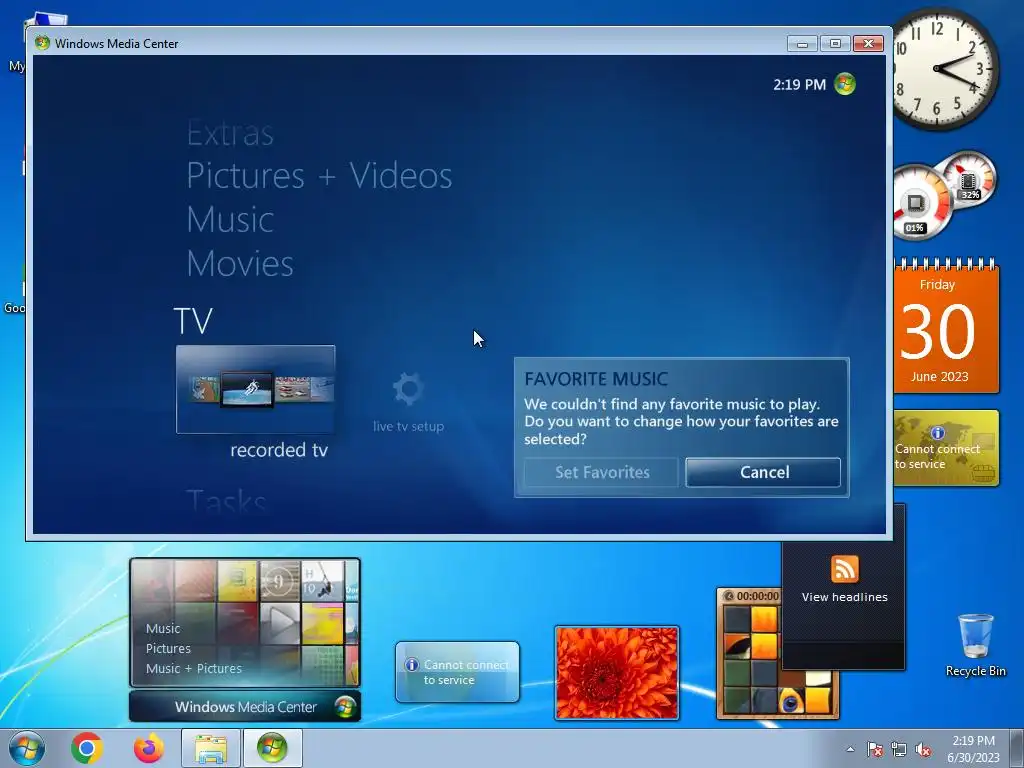This screenshot has width=1024, height=768.
Task: Click the muted volume tray icon
Action: 923,749
